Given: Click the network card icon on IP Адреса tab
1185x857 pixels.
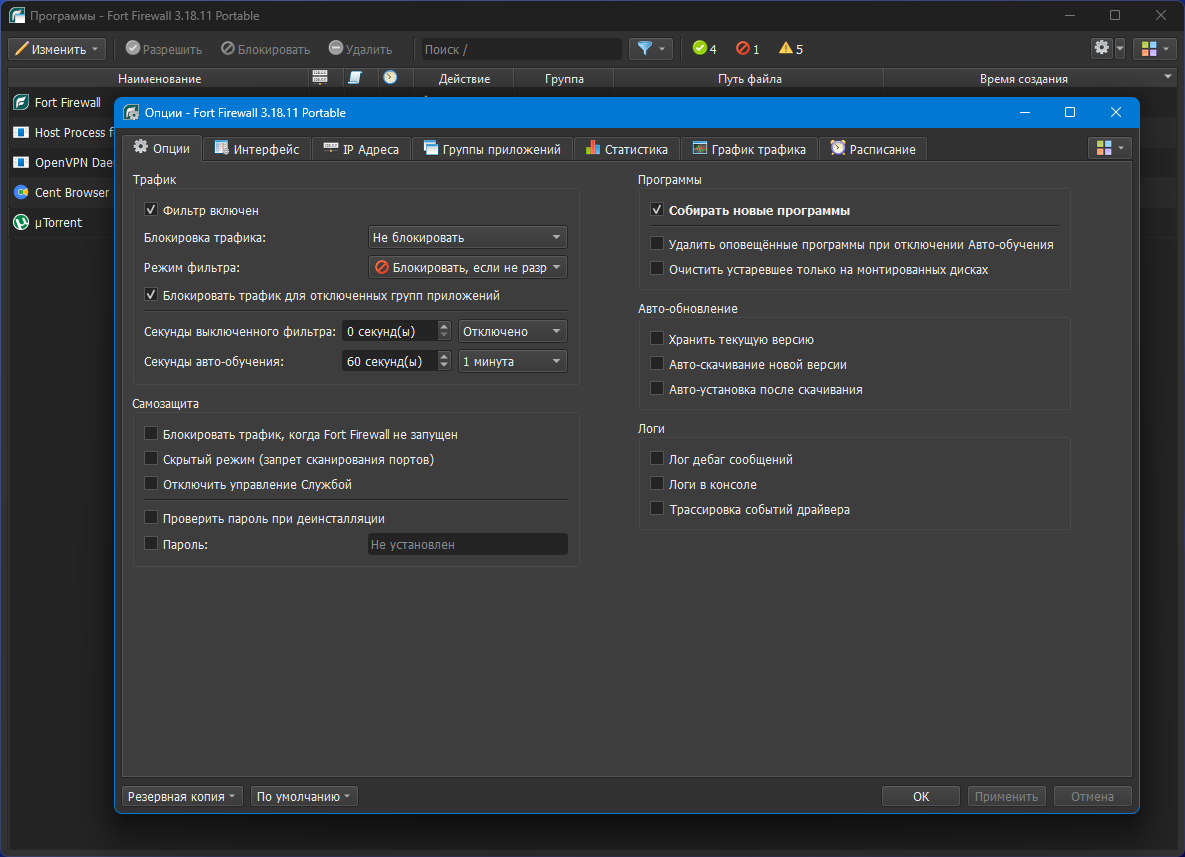Looking at the screenshot, I should [330, 148].
